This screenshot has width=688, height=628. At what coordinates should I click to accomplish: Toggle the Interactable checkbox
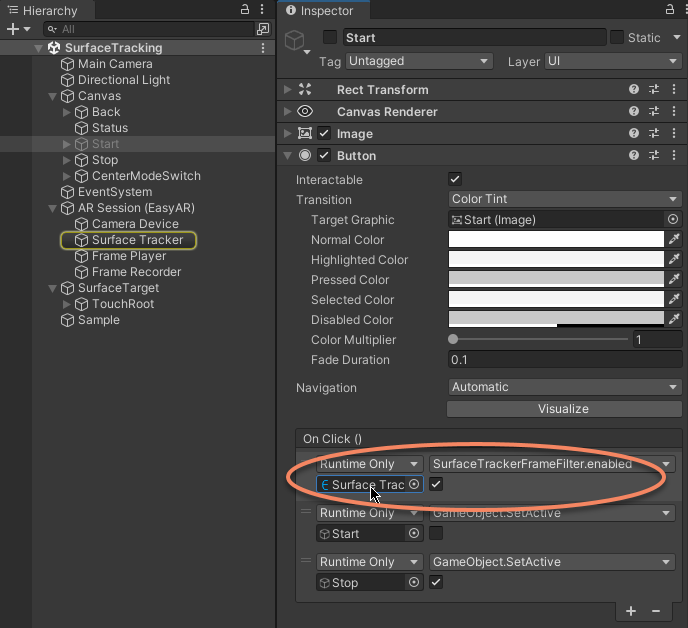tap(455, 180)
